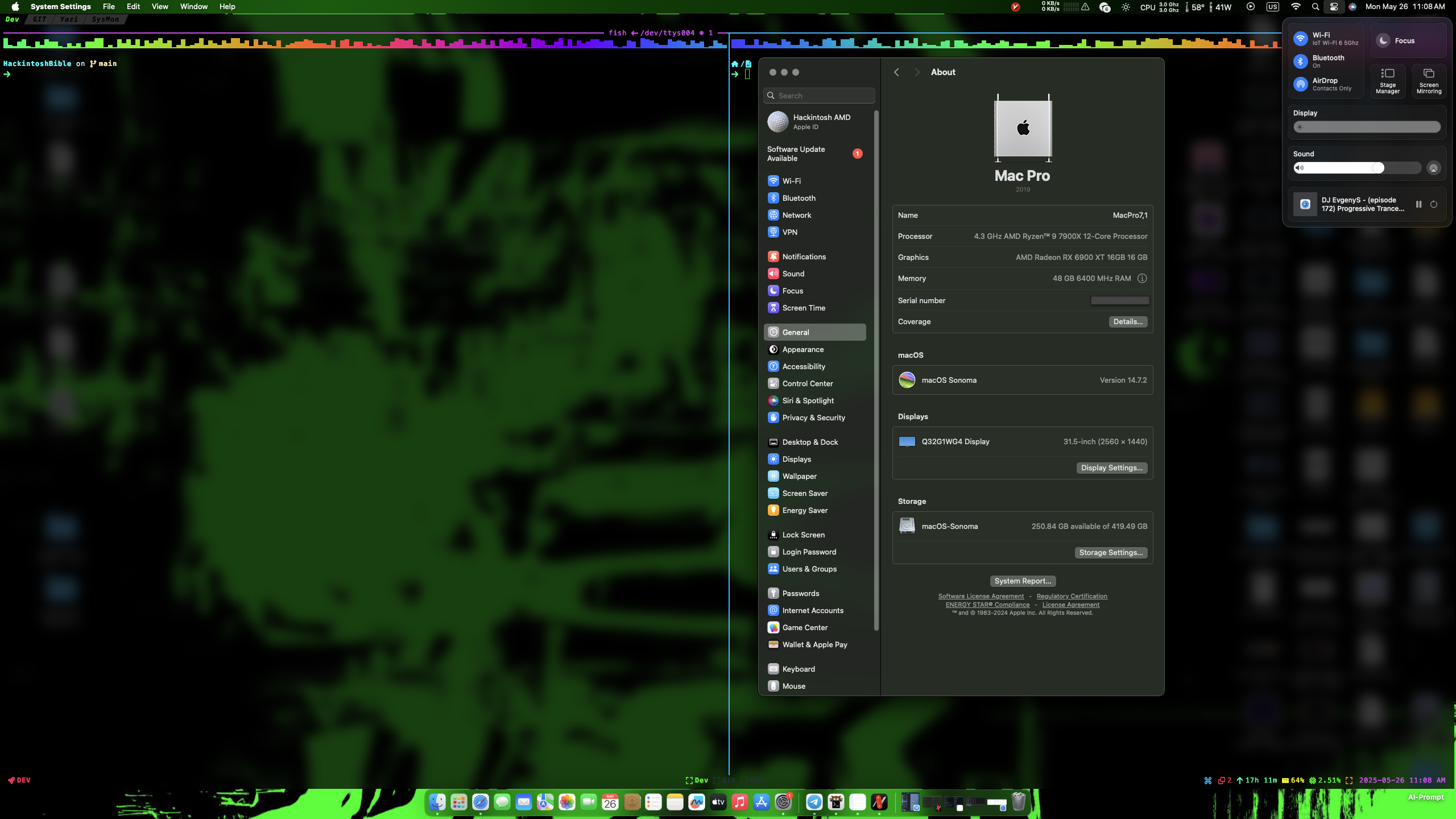Click the Memory info icon

(x=1142, y=278)
